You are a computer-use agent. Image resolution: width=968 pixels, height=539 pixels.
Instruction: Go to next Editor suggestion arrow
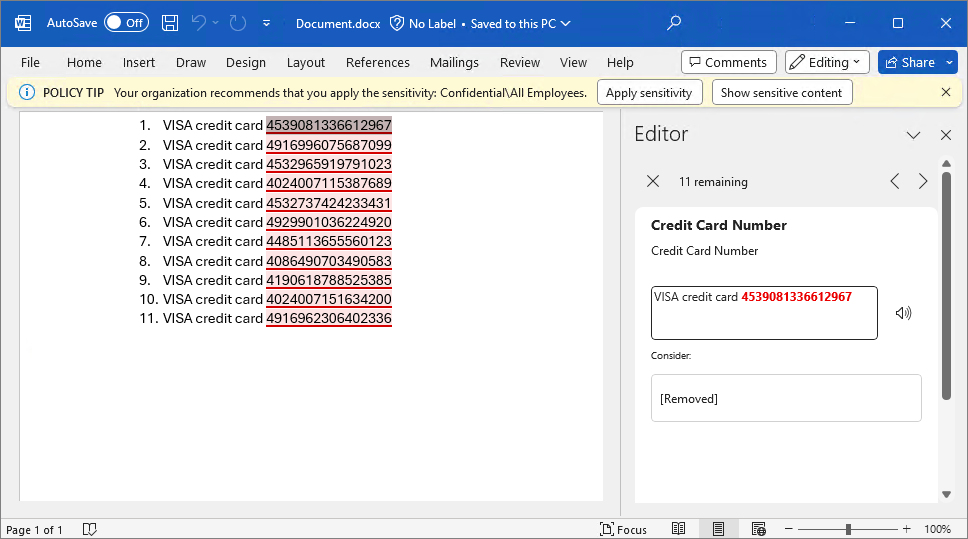[923, 182]
